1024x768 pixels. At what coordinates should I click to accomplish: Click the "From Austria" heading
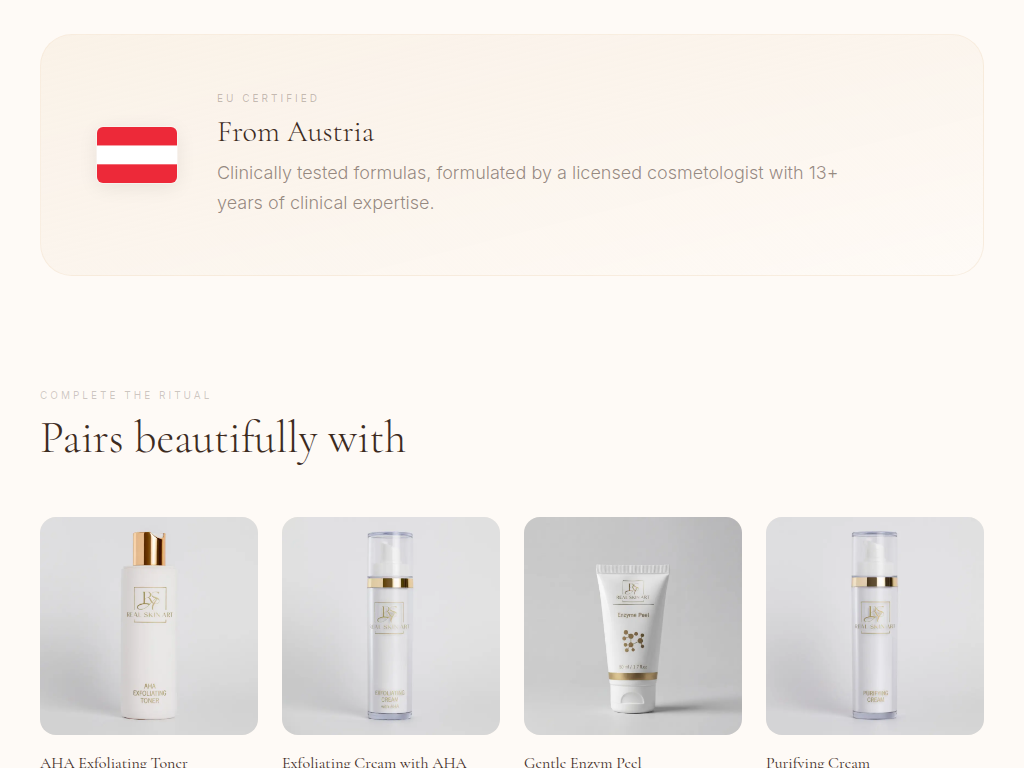click(295, 133)
